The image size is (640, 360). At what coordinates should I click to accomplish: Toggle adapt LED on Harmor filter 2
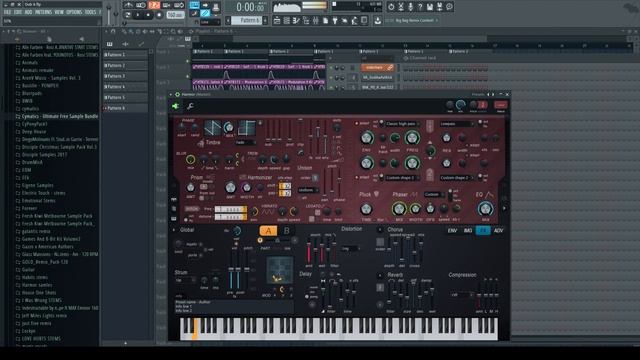tap(356, 177)
